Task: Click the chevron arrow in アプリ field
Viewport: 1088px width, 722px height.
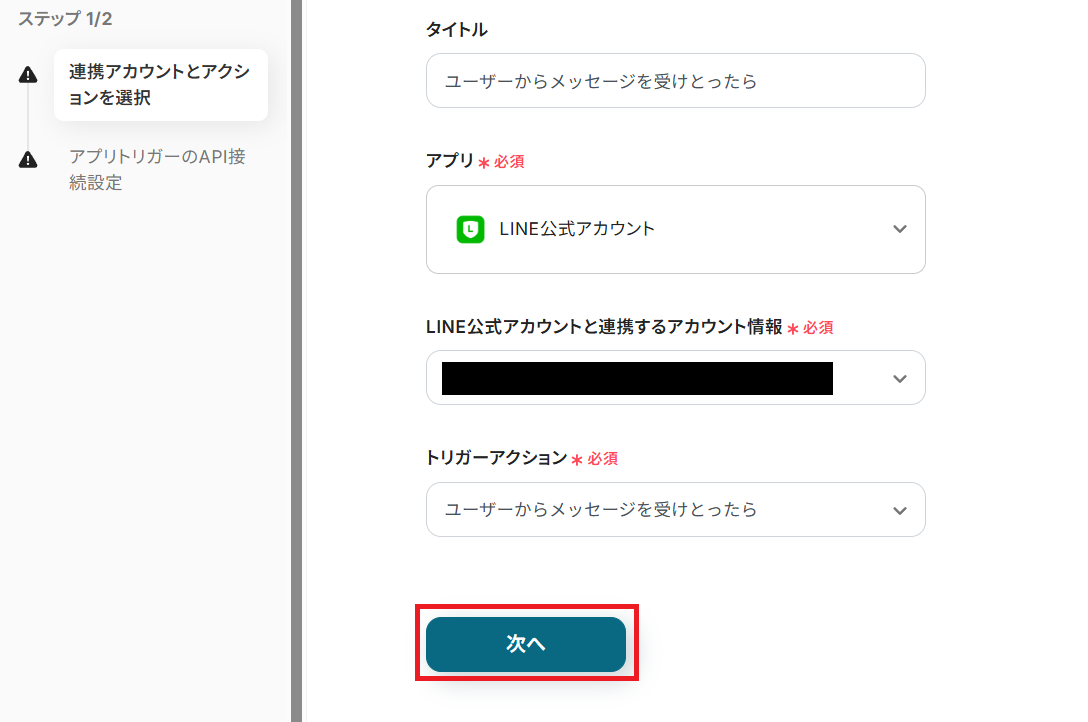Action: pos(899,229)
